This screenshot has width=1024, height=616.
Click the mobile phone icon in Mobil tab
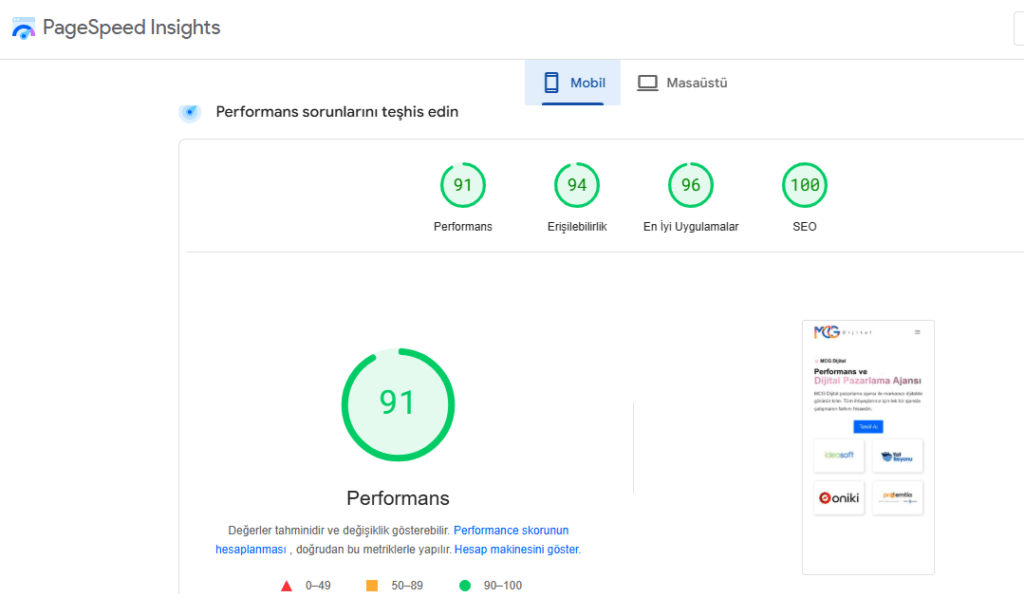(x=551, y=83)
